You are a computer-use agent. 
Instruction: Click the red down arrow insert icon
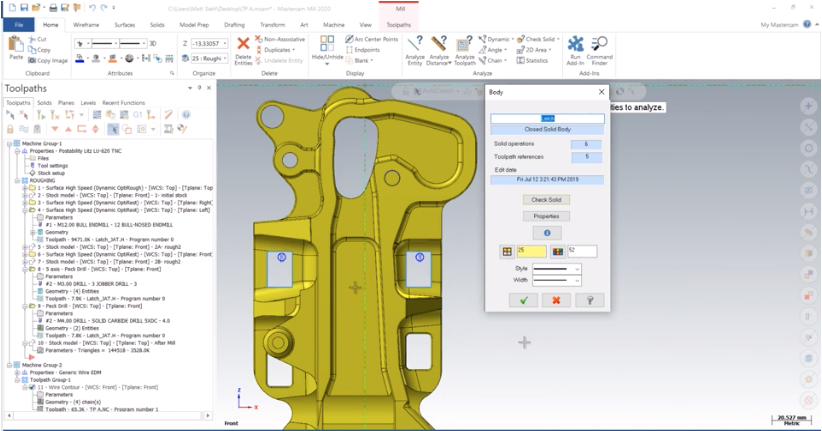(55, 129)
